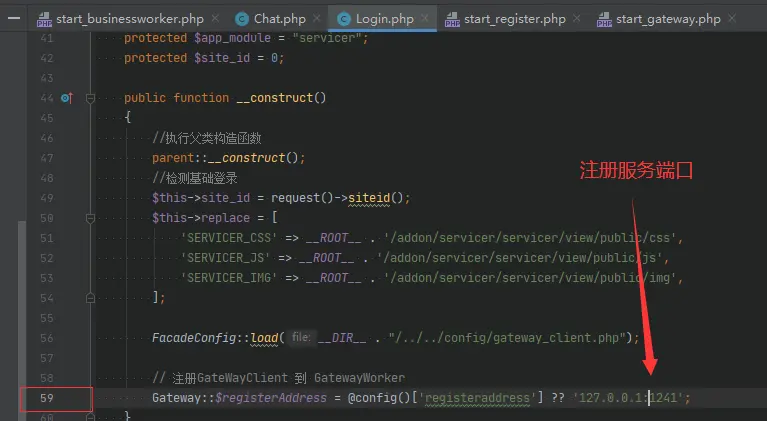
Task: Click line number 59 in the gutter
Action: click(x=47, y=398)
